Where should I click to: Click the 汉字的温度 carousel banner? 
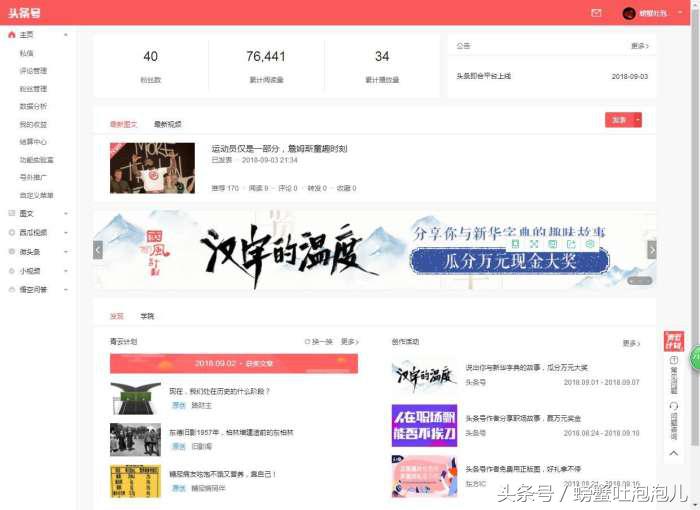pyautogui.click(x=375, y=250)
